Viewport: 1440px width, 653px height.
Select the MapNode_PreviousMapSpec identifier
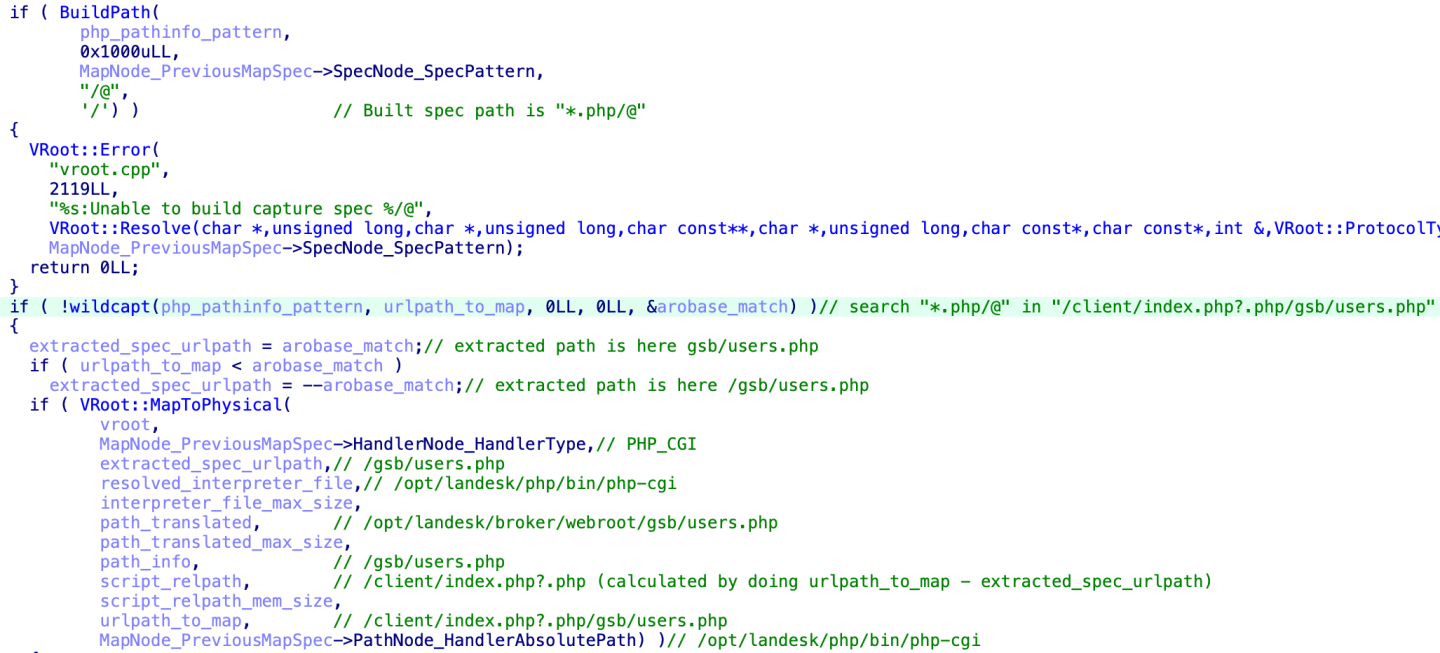click(x=194, y=71)
